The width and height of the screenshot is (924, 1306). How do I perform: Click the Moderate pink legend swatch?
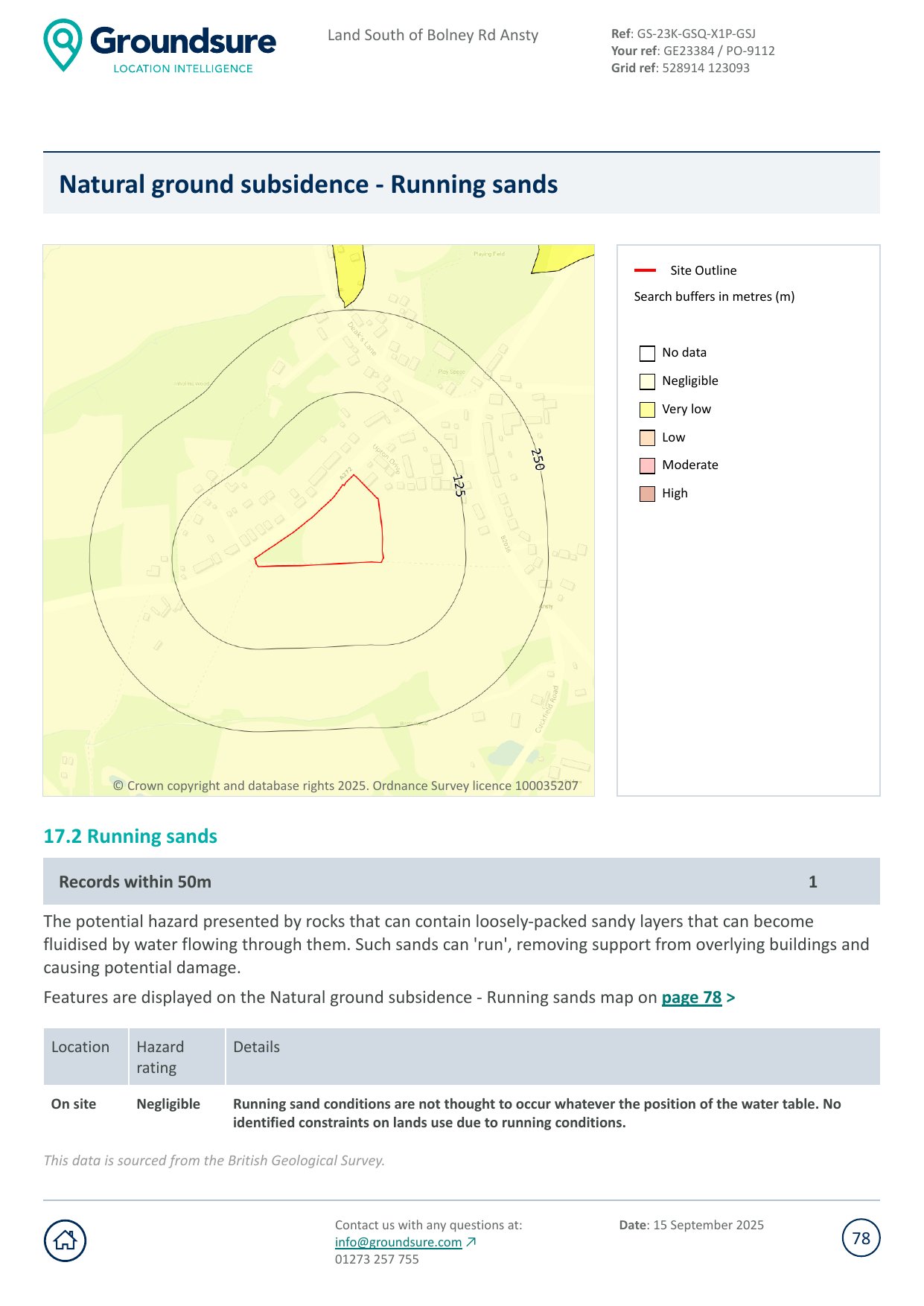(647, 465)
